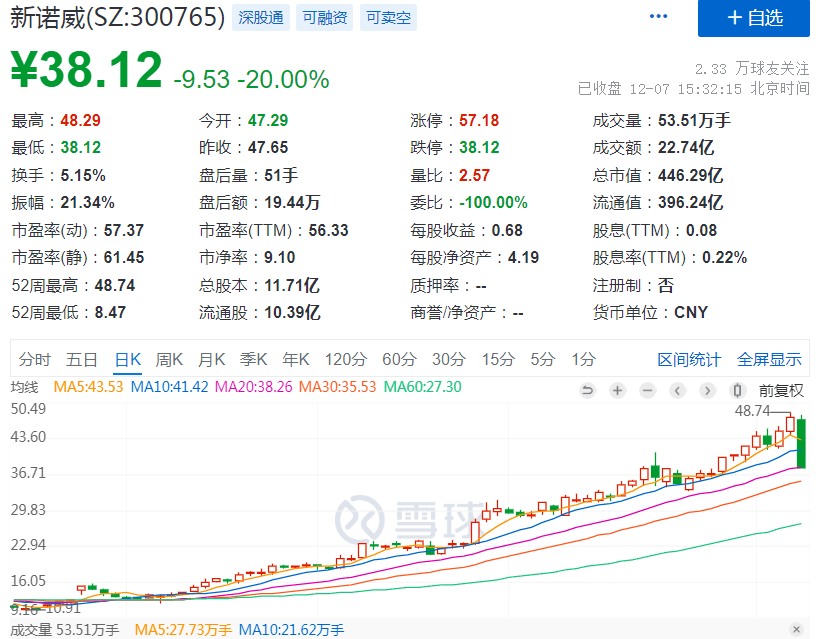The image size is (822, 639).
Task: Select the 季K chart tab
Action: (254, 360)
